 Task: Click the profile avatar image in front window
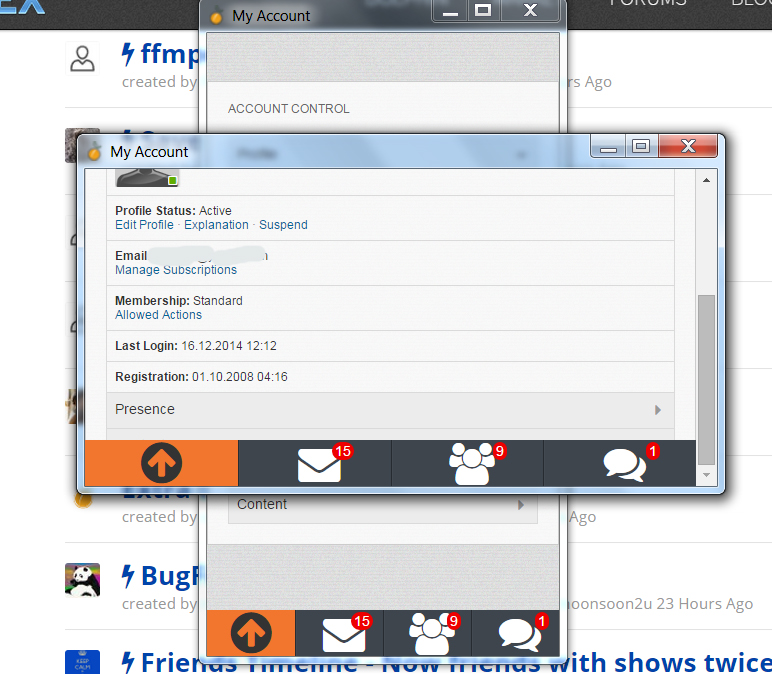147,178
